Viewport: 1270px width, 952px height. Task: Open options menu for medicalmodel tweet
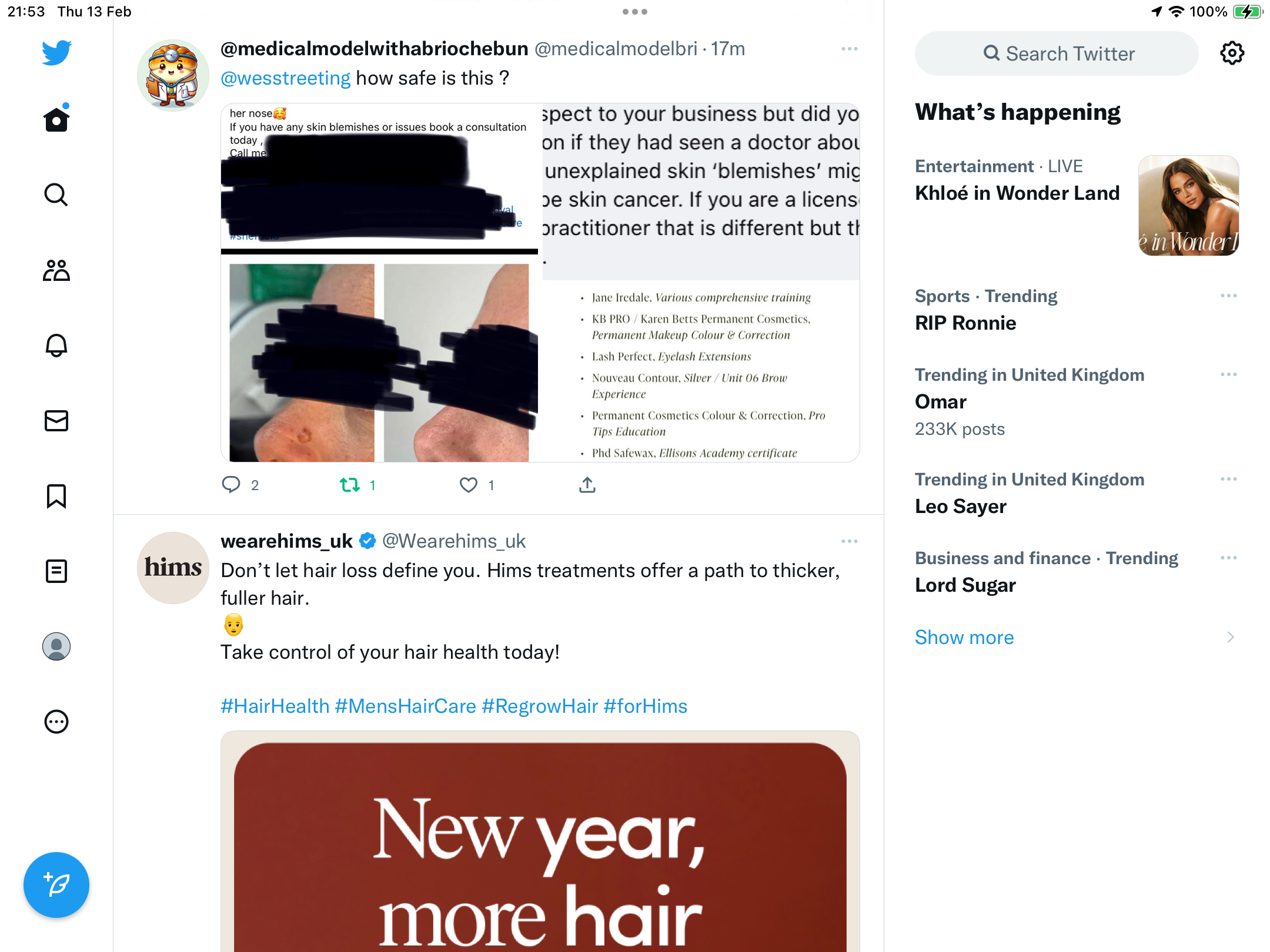850,49
